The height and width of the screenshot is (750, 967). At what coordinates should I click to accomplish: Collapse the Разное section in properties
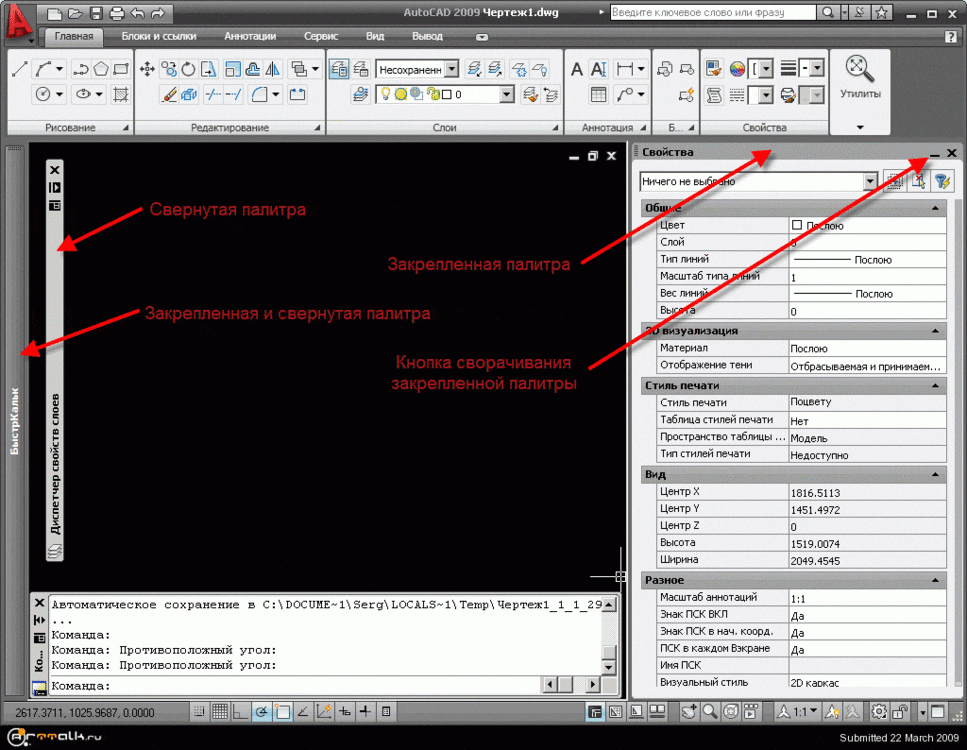[x=935, y=580]
